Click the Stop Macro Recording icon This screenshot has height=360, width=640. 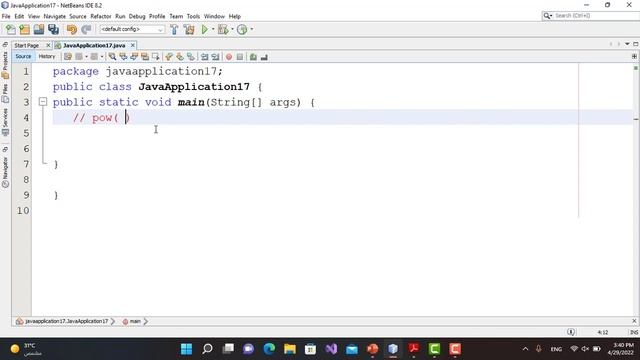240,57
